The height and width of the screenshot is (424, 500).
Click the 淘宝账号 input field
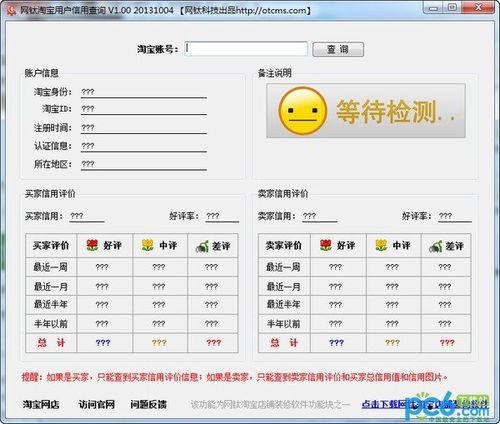point(246,49)
